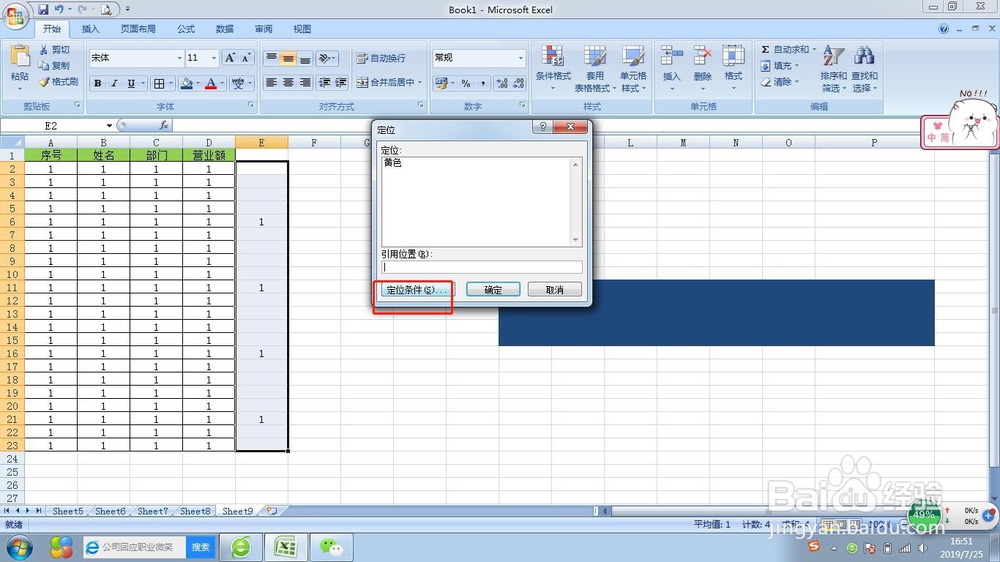Toggle top vertical alignment
The image size is (1000, 562).
pos(271,58)
